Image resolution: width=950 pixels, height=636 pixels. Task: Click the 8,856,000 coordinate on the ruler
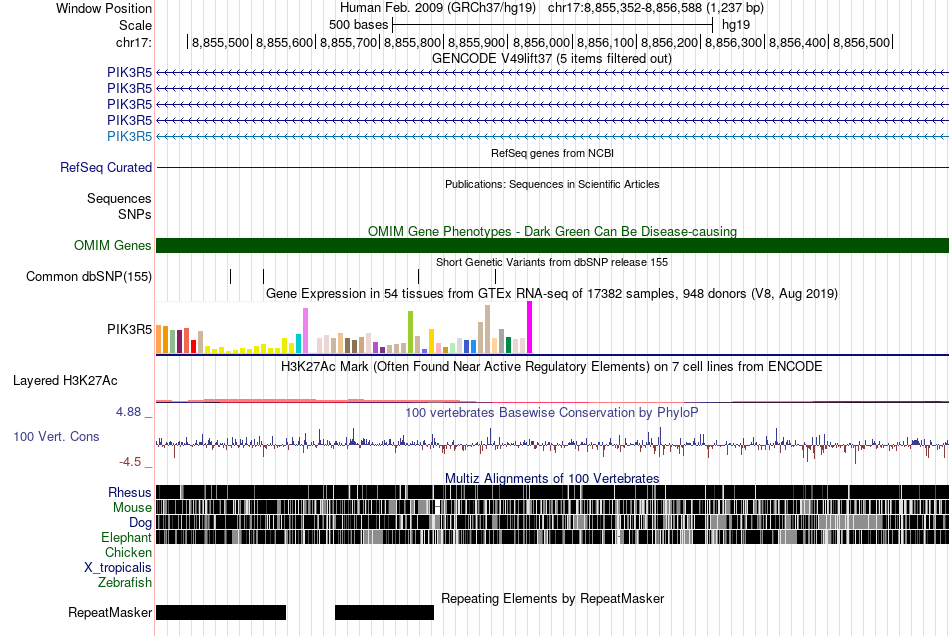coord(541,42)
